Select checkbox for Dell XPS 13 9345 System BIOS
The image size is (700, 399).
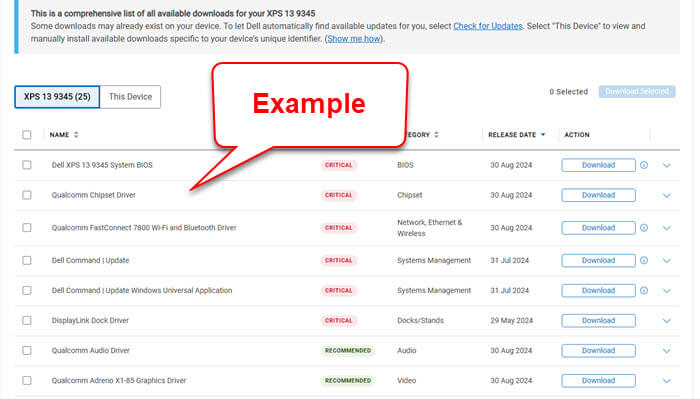click(27, 165)
